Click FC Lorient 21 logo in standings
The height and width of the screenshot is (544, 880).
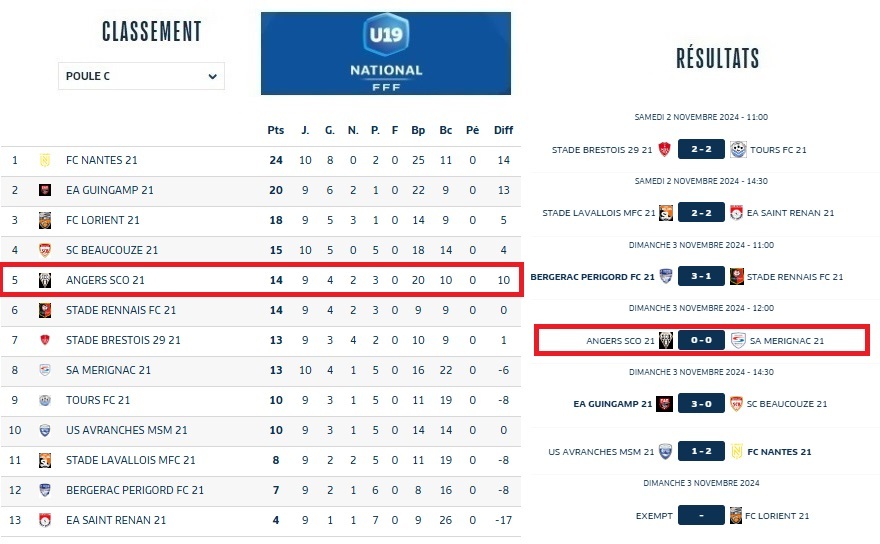pos(45,220)
